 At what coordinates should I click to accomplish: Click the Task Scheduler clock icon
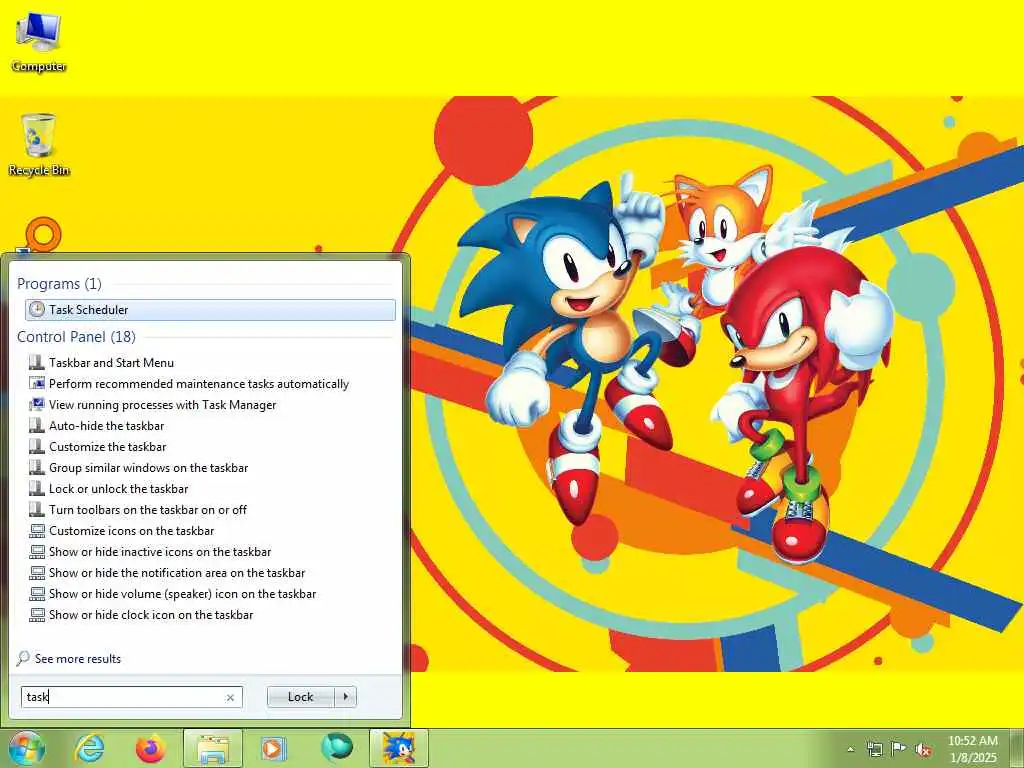pos(37,310)
